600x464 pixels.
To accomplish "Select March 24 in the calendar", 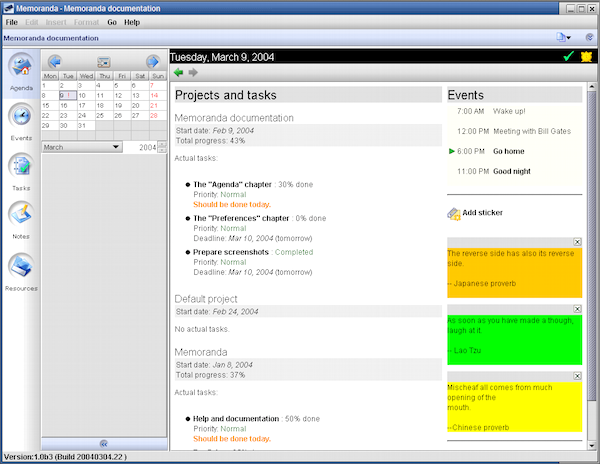I will (86, 115).
